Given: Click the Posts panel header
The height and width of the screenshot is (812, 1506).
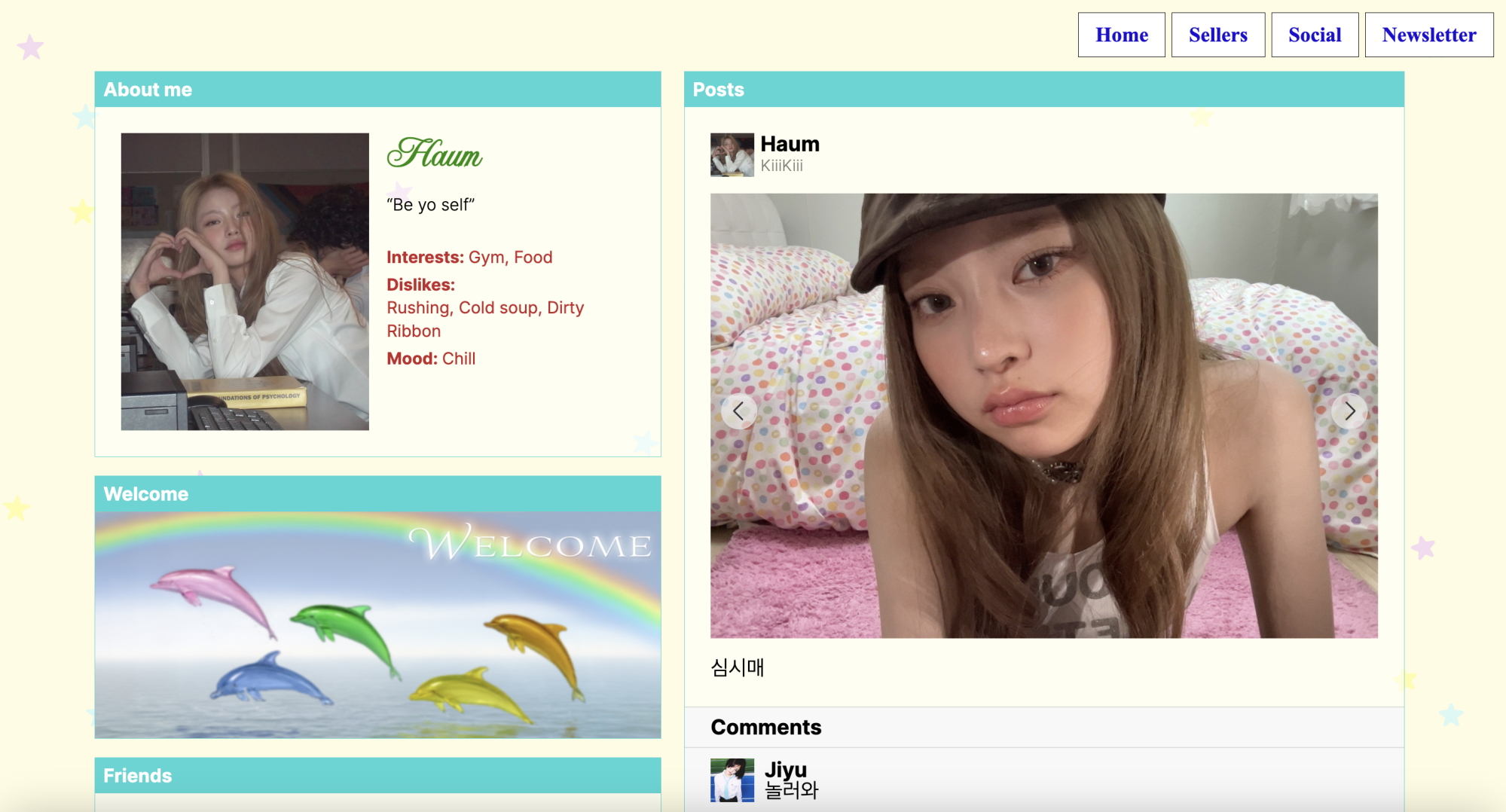Looking at the screenshot, I should [x=1043, y=90].
